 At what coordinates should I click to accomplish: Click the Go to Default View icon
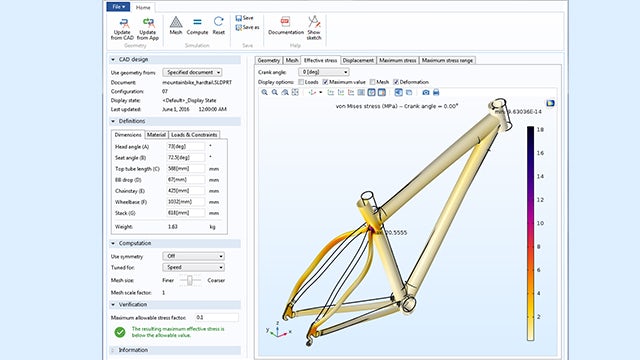(x=312, y=93)
